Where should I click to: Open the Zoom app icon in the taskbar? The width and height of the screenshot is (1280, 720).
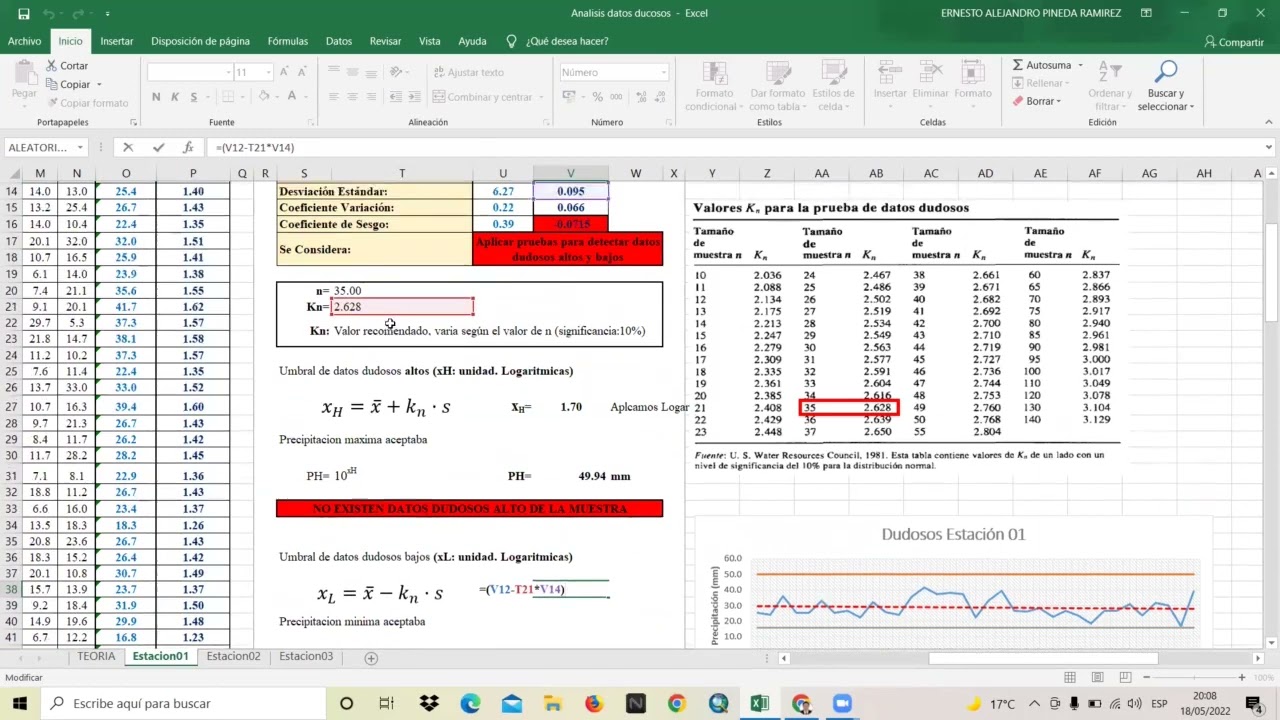(842, 703)
